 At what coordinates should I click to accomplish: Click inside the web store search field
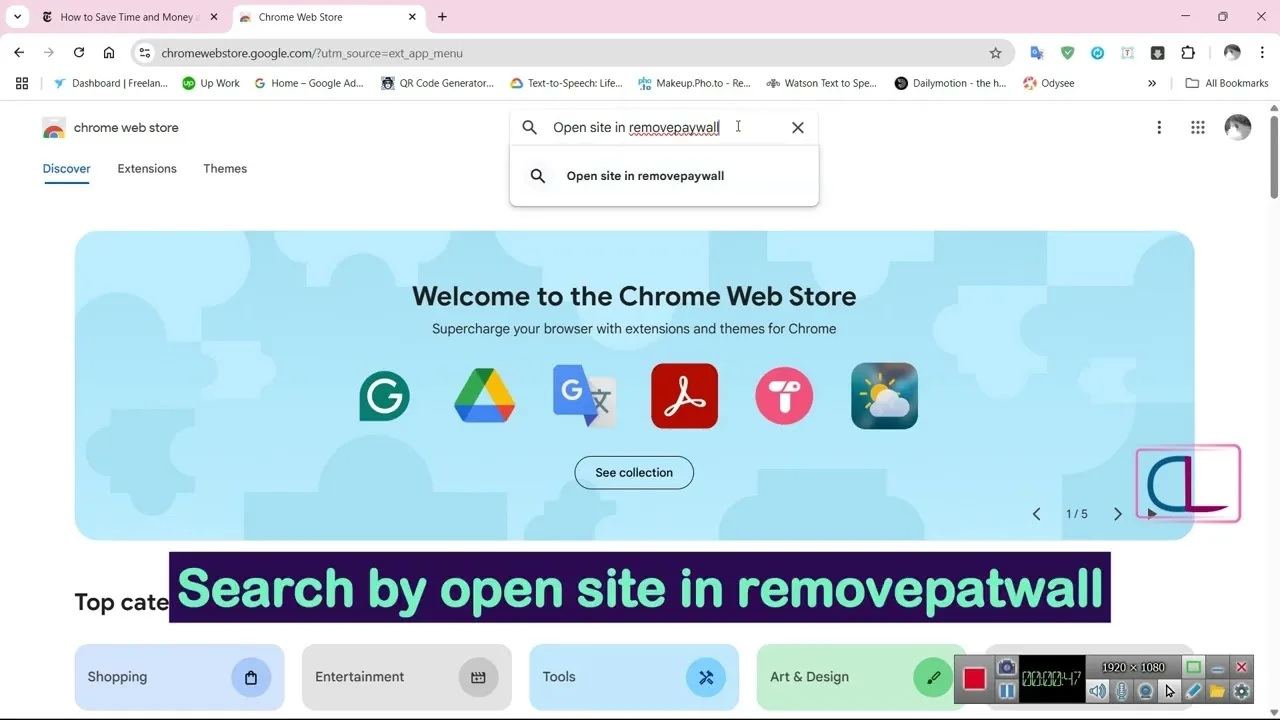coord(664,128)
